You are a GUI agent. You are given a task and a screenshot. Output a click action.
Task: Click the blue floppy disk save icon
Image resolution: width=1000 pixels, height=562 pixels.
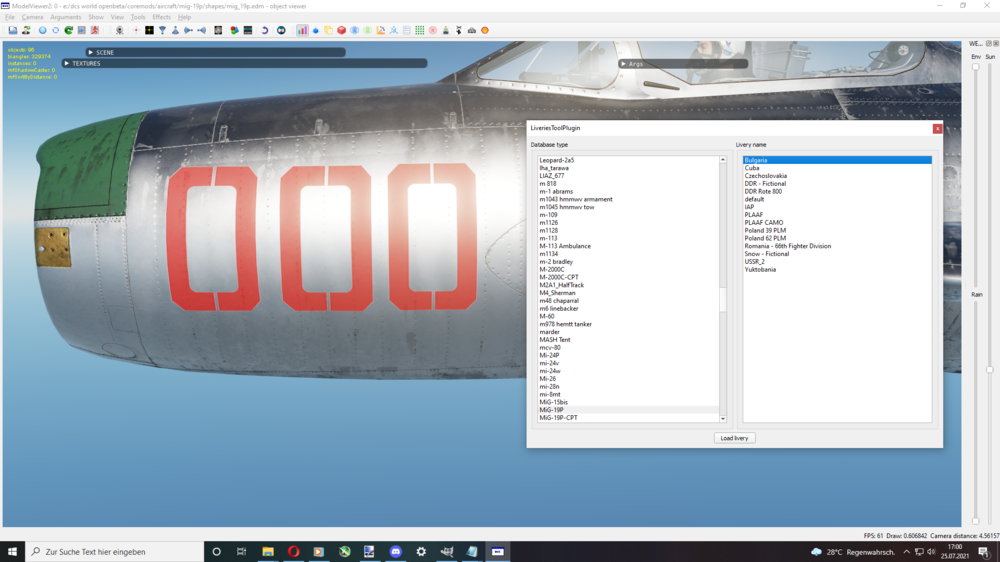coord(12,30)
